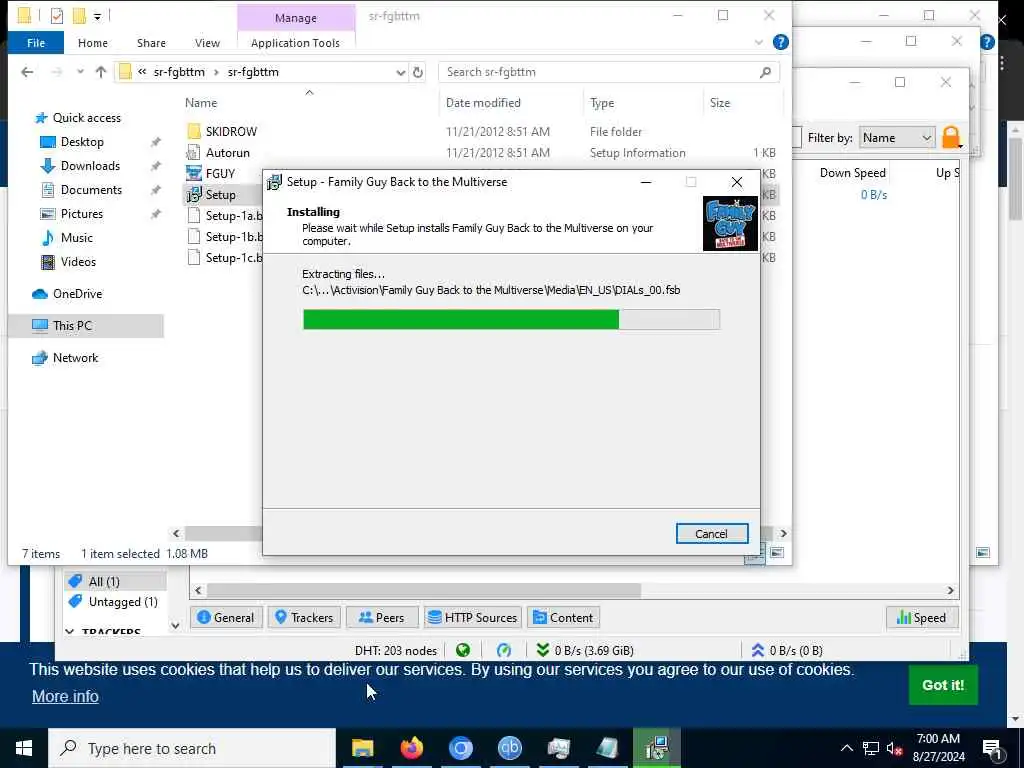Click the up one level arrow
This screenshot has height=768, width=1024.
tap(101, 72)
